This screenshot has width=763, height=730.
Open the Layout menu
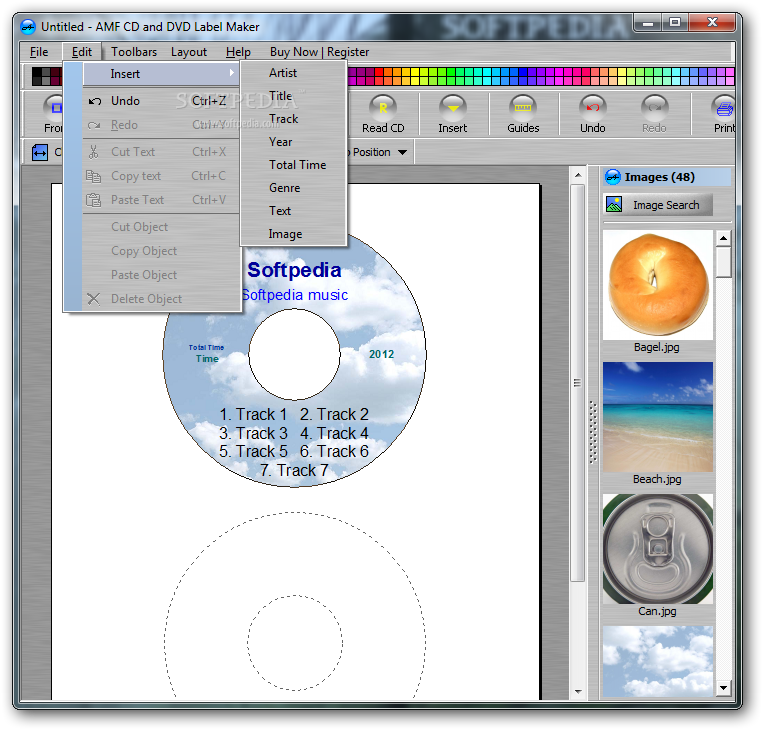[189, 52]
